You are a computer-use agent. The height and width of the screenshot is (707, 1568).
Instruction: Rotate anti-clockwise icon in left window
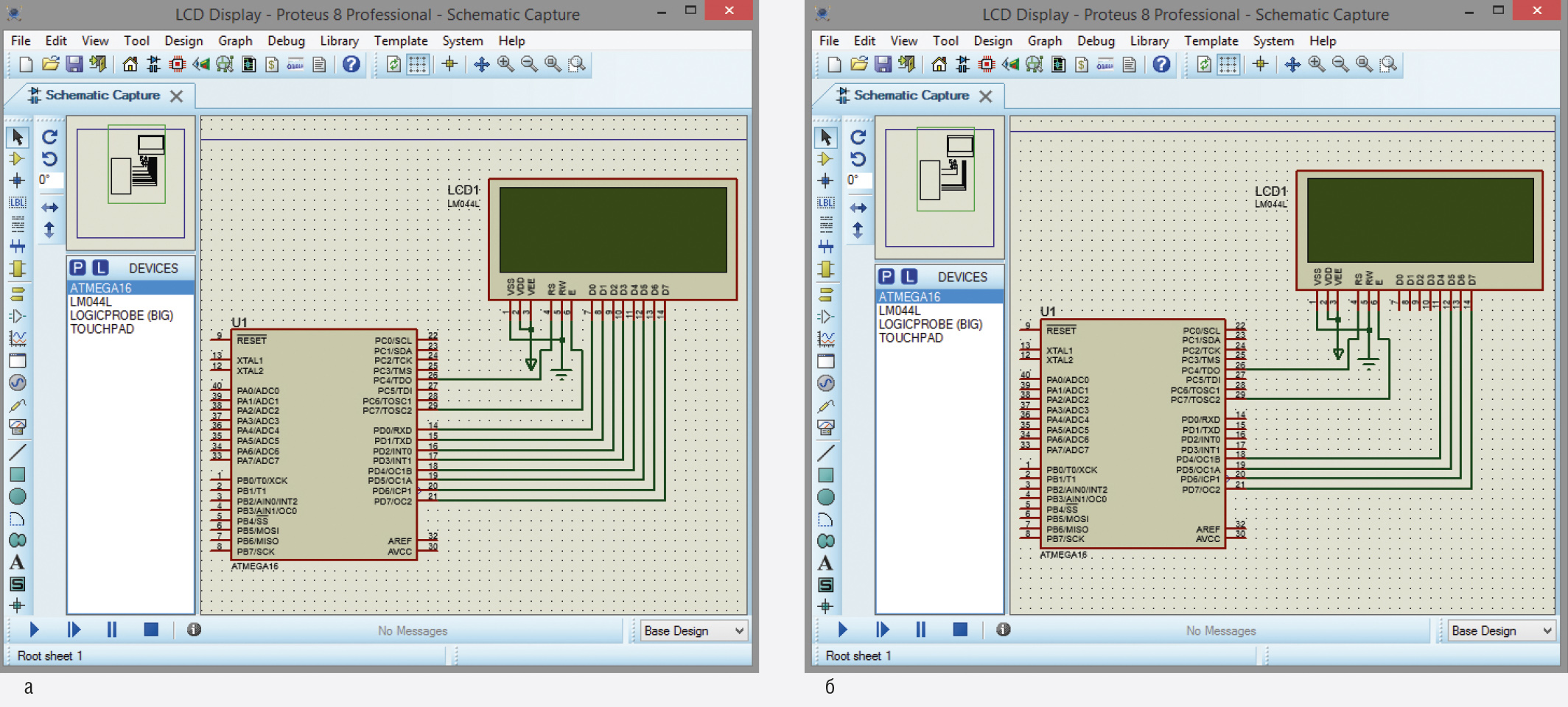coord(49,159)
